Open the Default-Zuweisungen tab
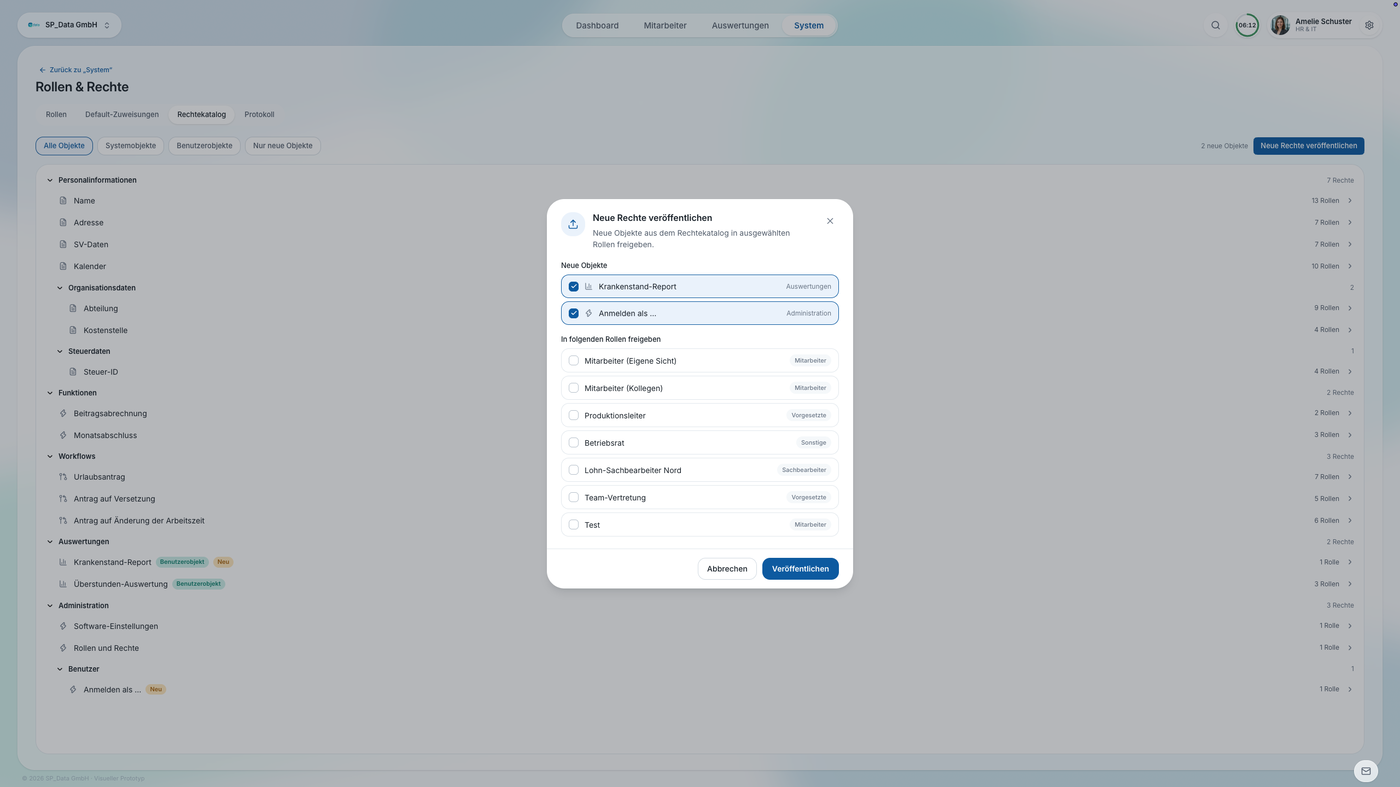This screenshot has width=1400, height=787. pyautogui.click(x=122, y=115)
